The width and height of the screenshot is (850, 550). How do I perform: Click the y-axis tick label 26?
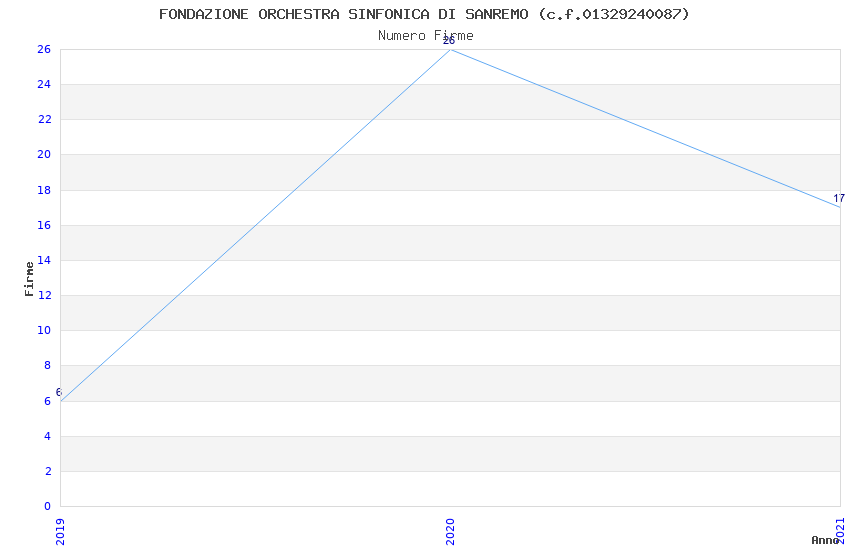tap(44, 49)
